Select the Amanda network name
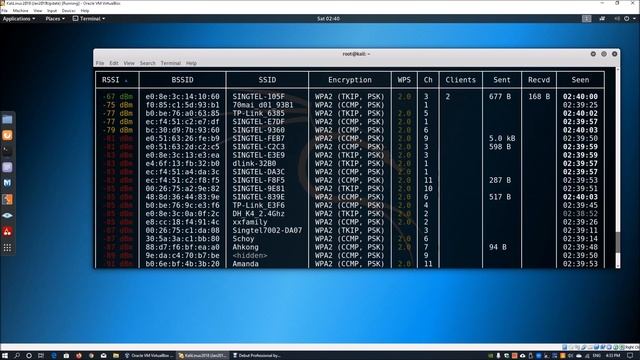Image resolution: width=640 pixels, height=360 pixels. 245,264
